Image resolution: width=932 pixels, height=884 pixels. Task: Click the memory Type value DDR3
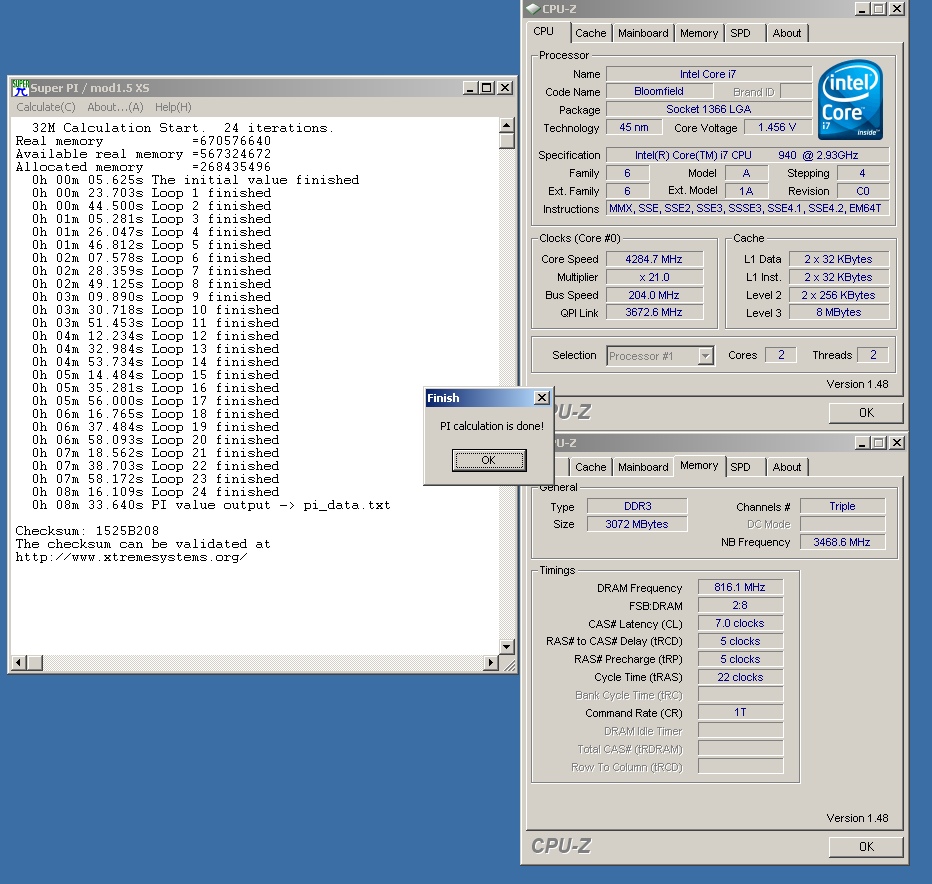pos(637,507)
